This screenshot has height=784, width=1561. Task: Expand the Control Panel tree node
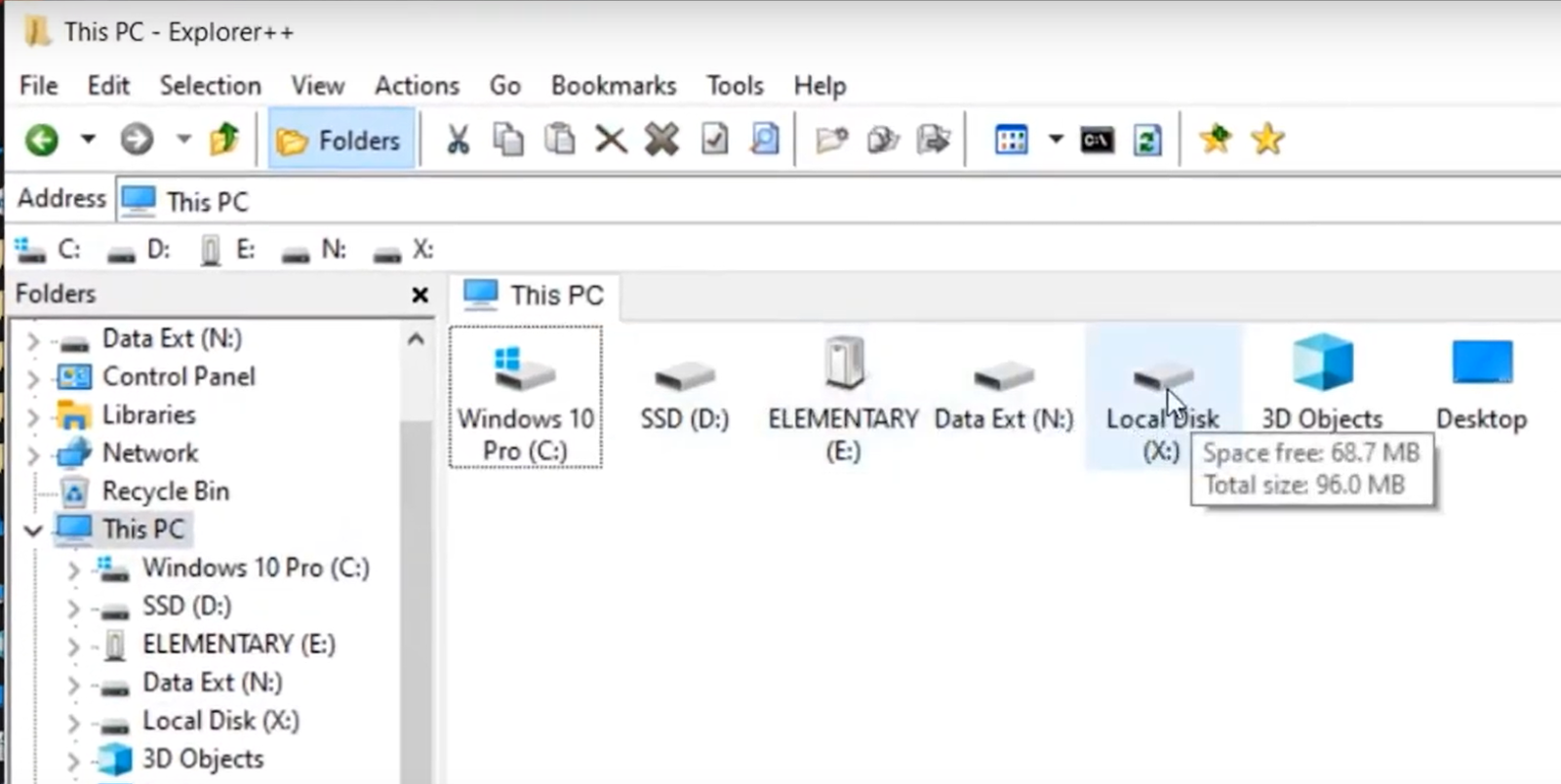click(33, 379)
